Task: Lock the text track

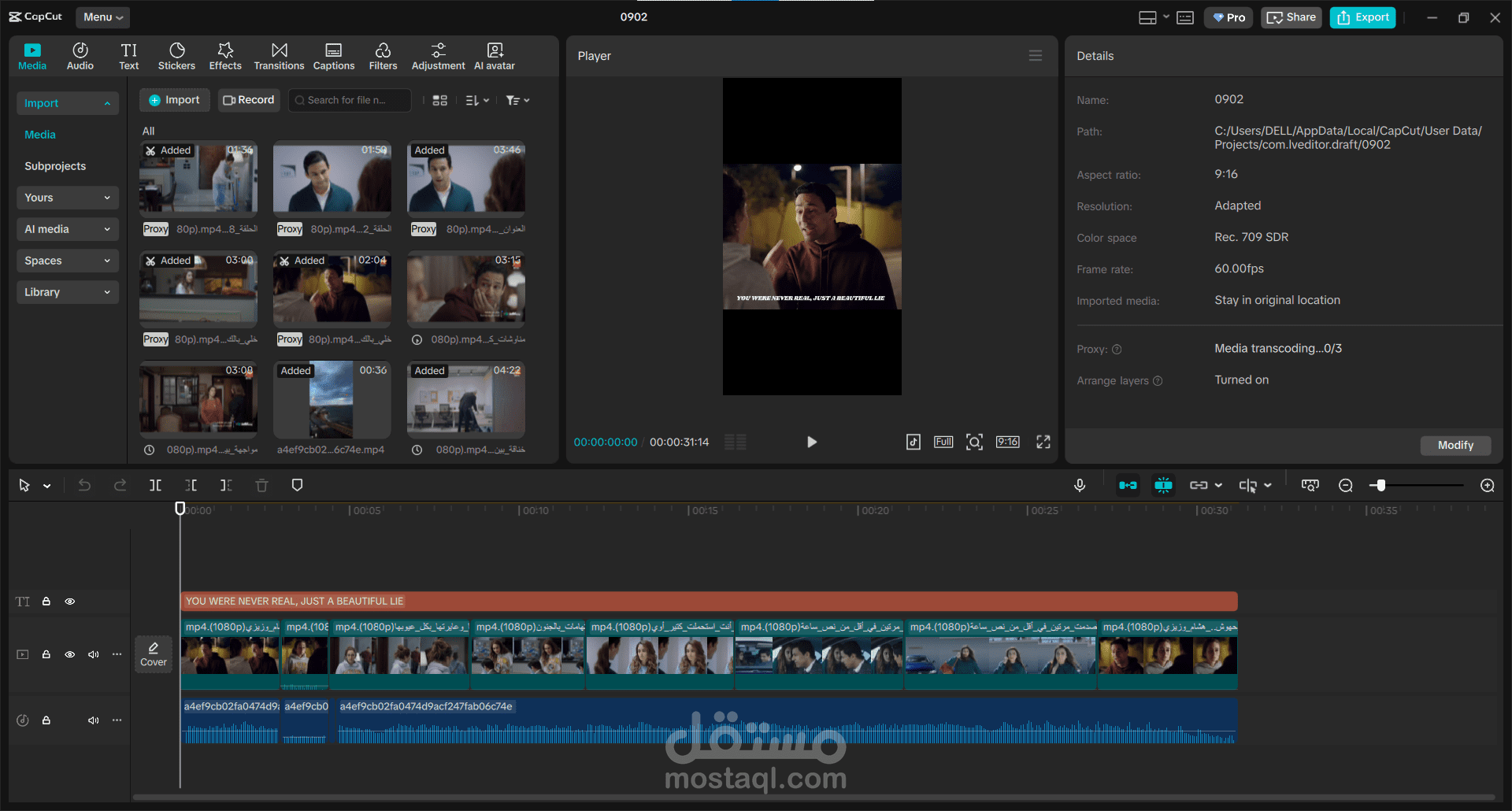Action: (46, 602)
